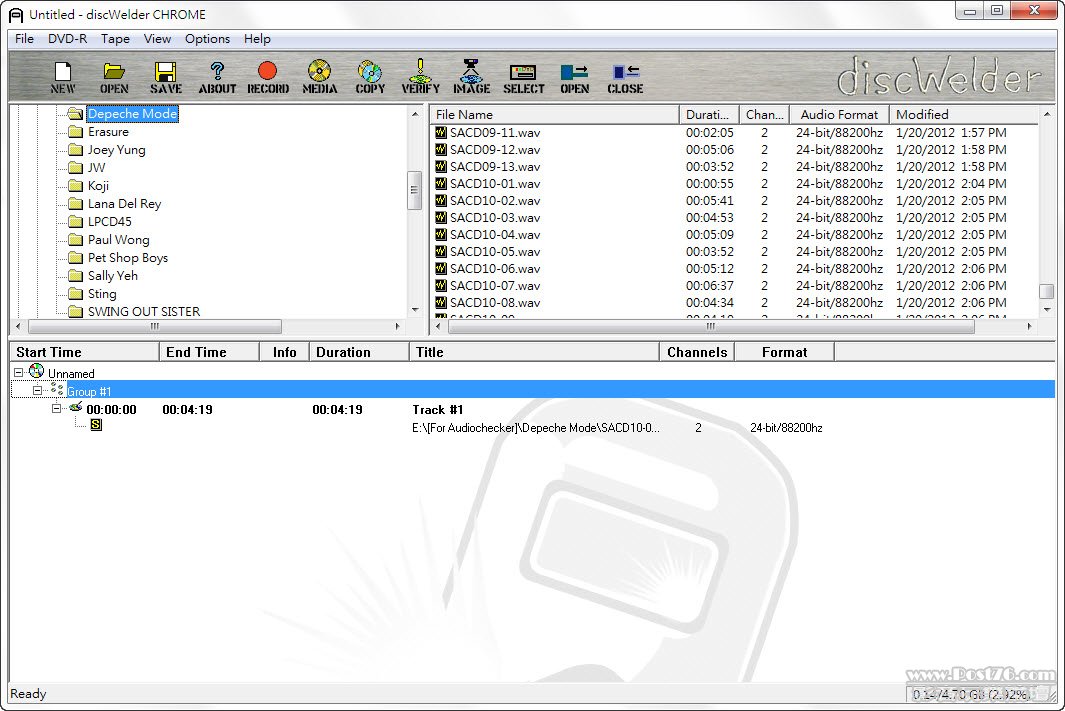The image size is (1065, 711).
Task: Click the wav icon beside SACD09-11.wav
Action: tap(441, 132)
